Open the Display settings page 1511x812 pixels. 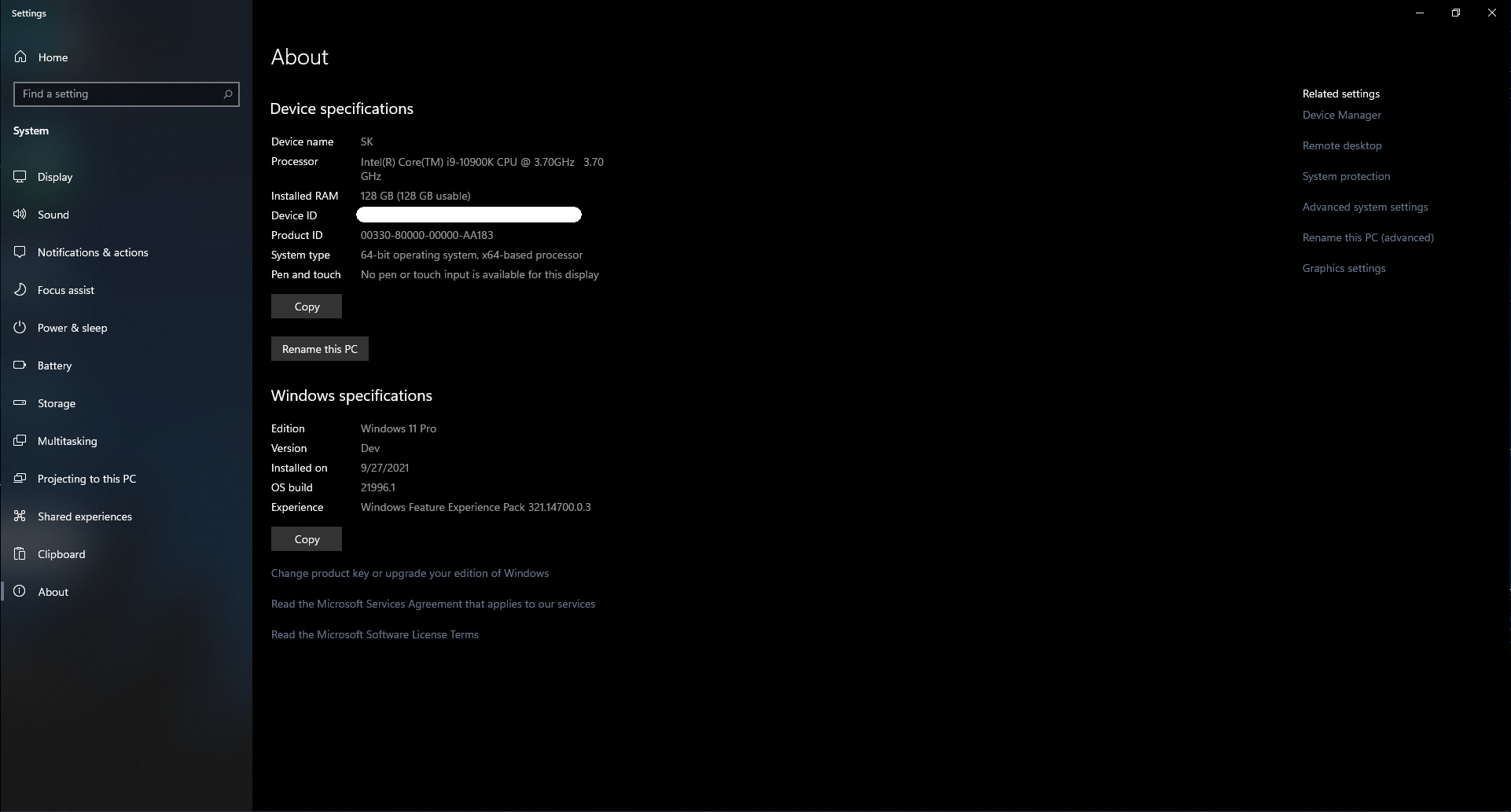pos(126,177)
